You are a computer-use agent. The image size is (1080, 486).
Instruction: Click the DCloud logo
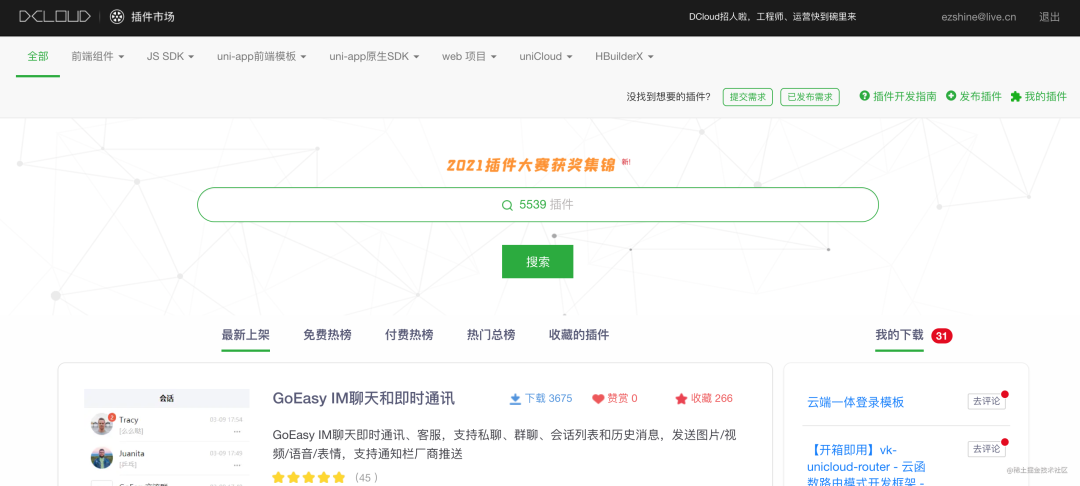54,17
